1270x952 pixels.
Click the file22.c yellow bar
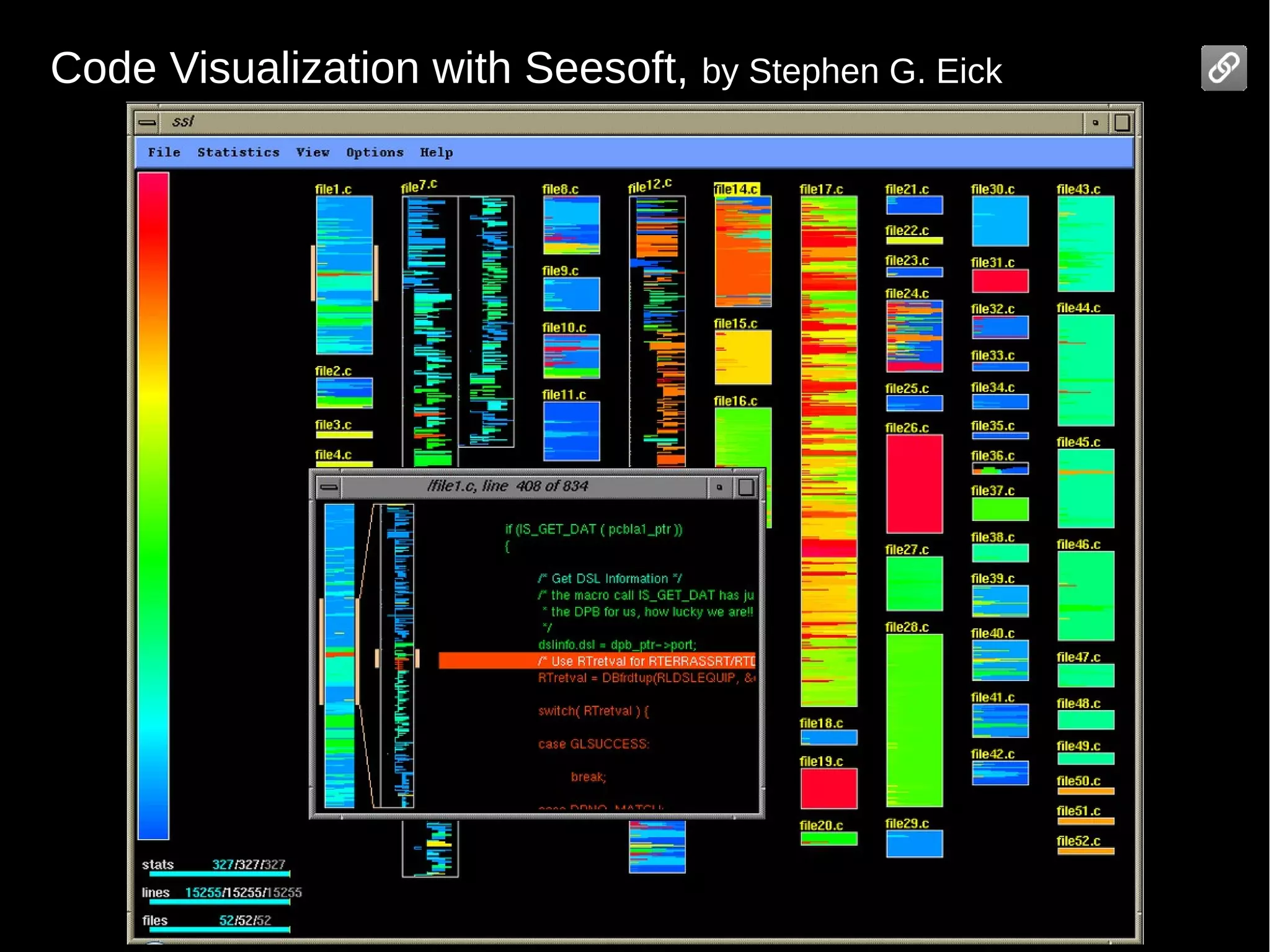pos(914,241)
